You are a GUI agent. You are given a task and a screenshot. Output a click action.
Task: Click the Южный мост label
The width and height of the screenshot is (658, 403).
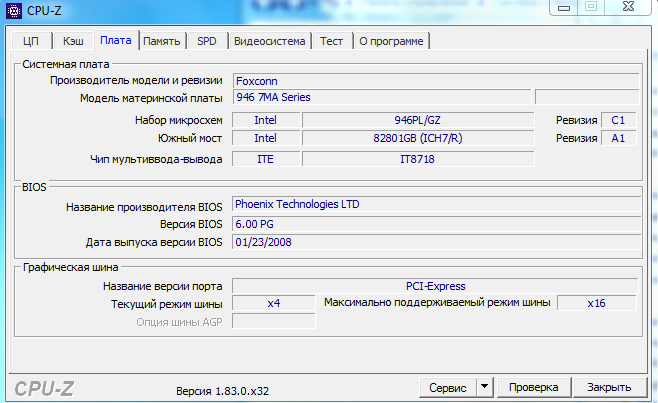[x=190, y=138]
